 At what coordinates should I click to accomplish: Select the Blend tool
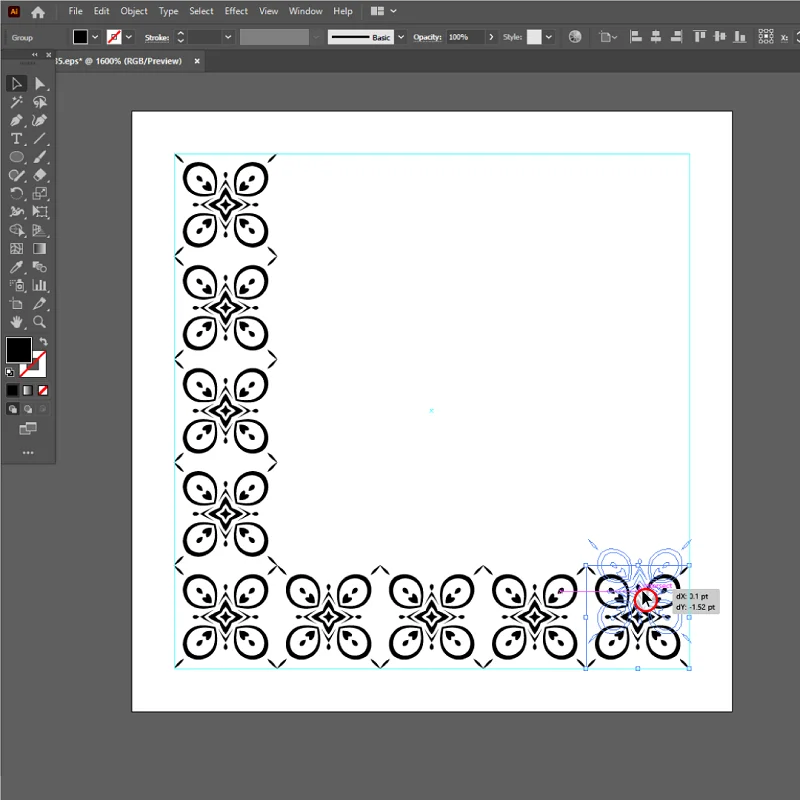[x=40, y=267]
